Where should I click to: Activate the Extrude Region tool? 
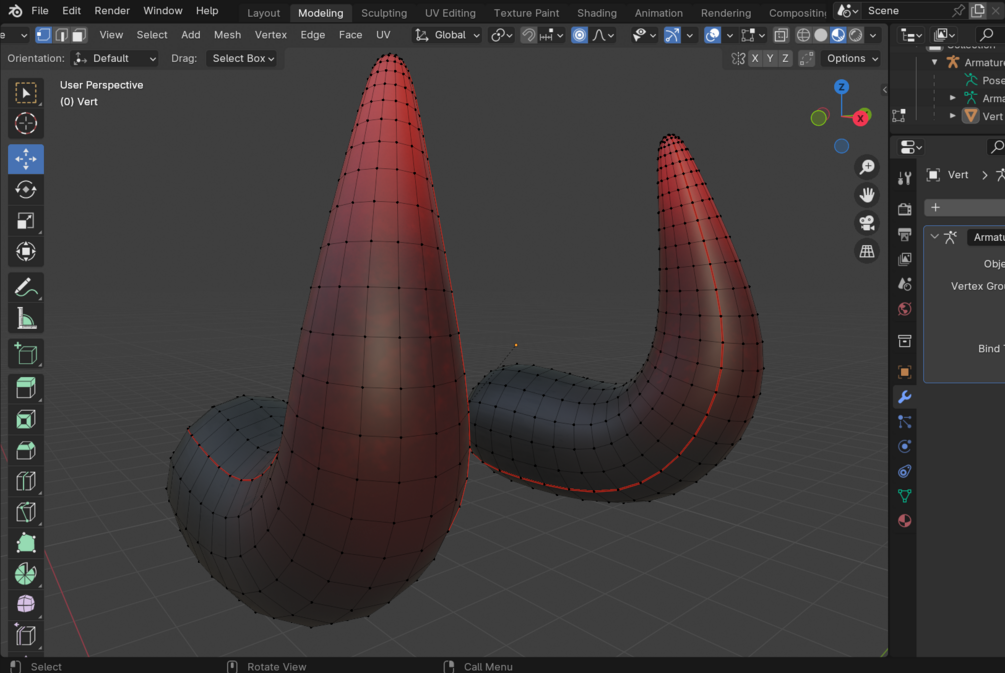tap(26, 388)
